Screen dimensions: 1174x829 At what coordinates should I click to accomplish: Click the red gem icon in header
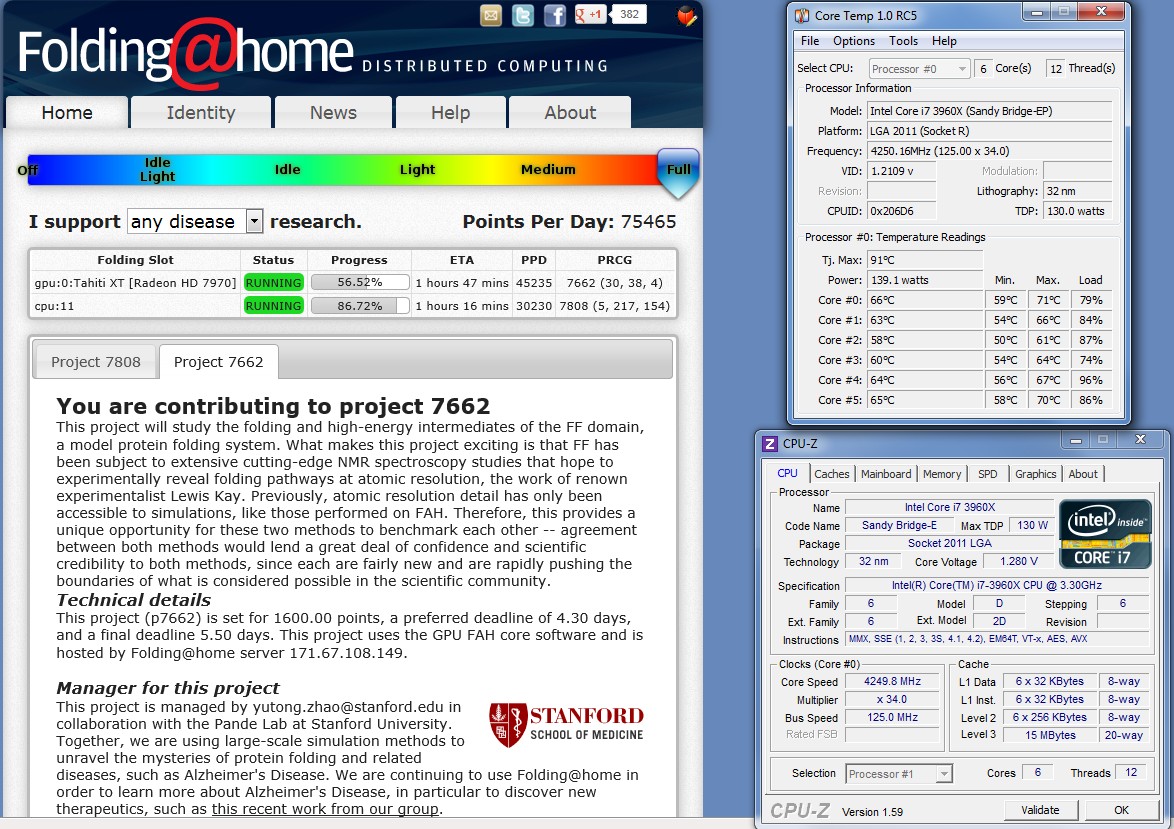[687, 16]
